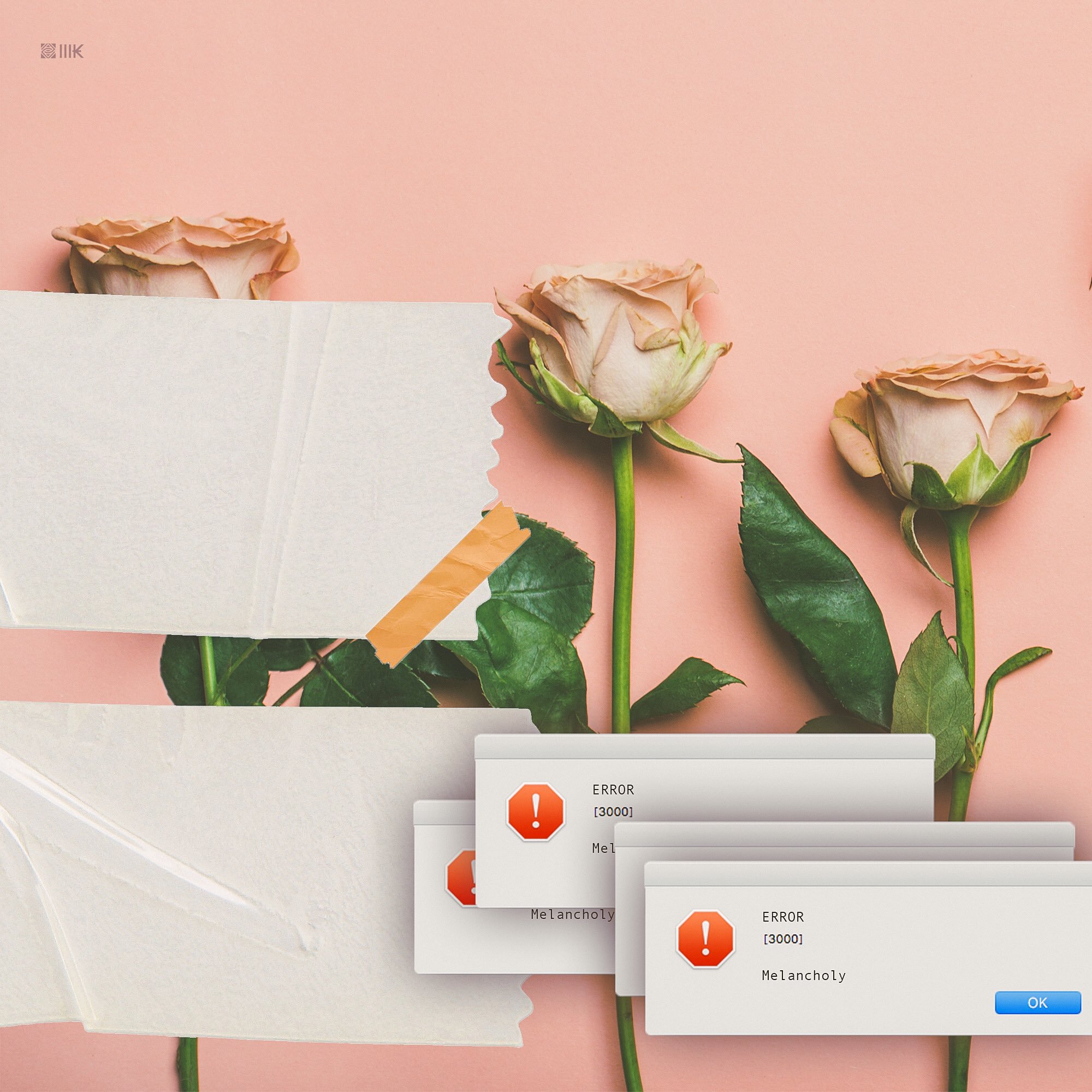
Task: Click the title bar of the dialog containing the OK button
Action: [x=868, y=873]
